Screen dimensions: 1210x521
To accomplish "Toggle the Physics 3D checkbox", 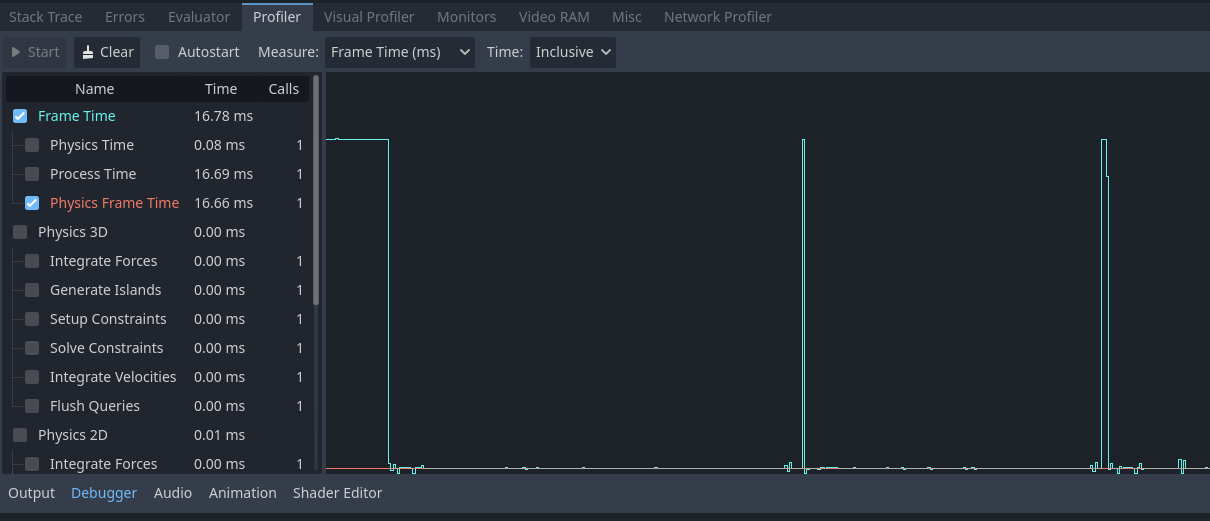I will (x=20, y=232).
